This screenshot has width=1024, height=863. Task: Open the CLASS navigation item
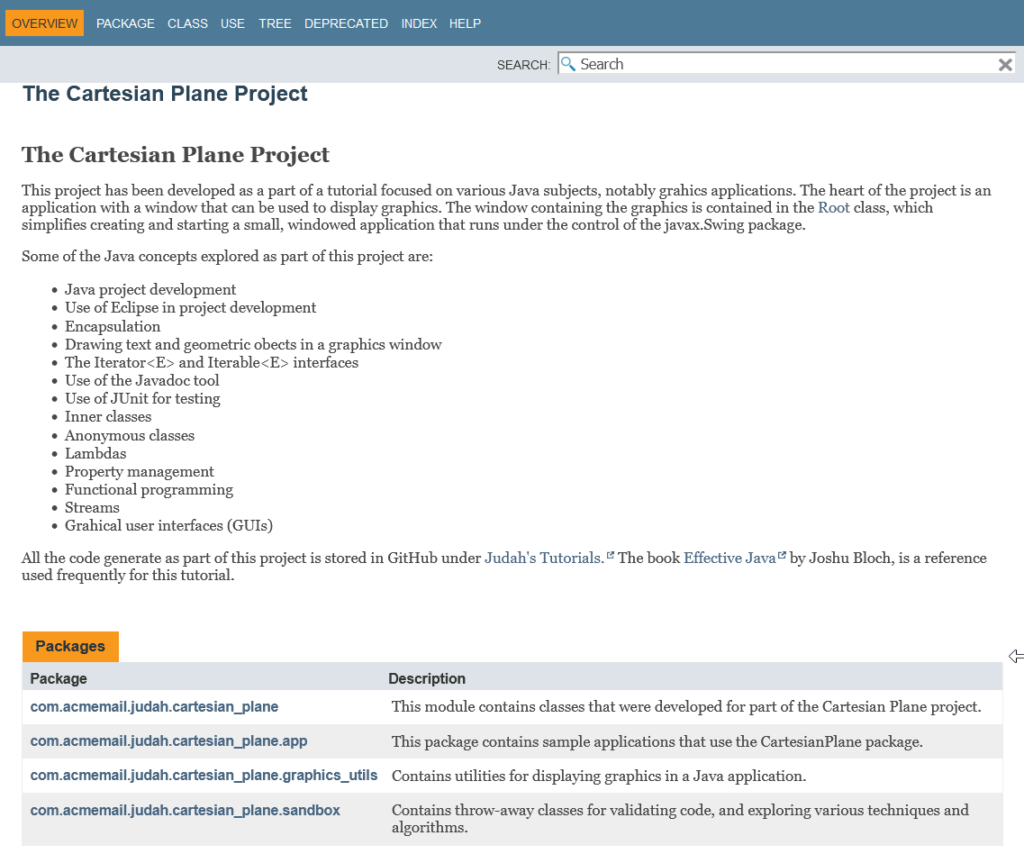187,23
